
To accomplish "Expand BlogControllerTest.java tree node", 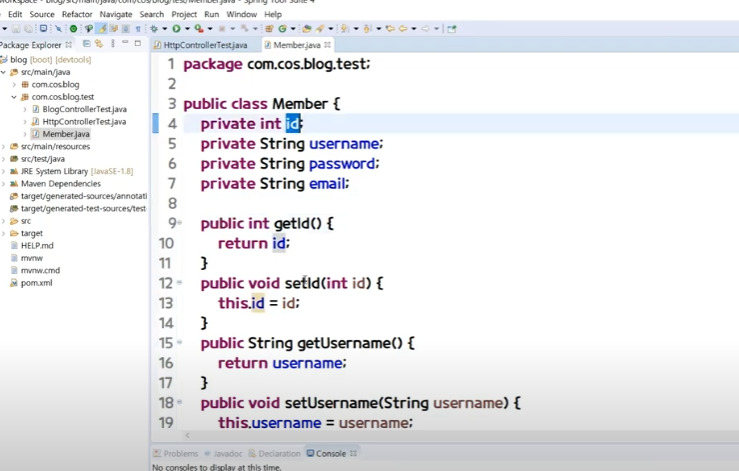I will click(25, 109).
